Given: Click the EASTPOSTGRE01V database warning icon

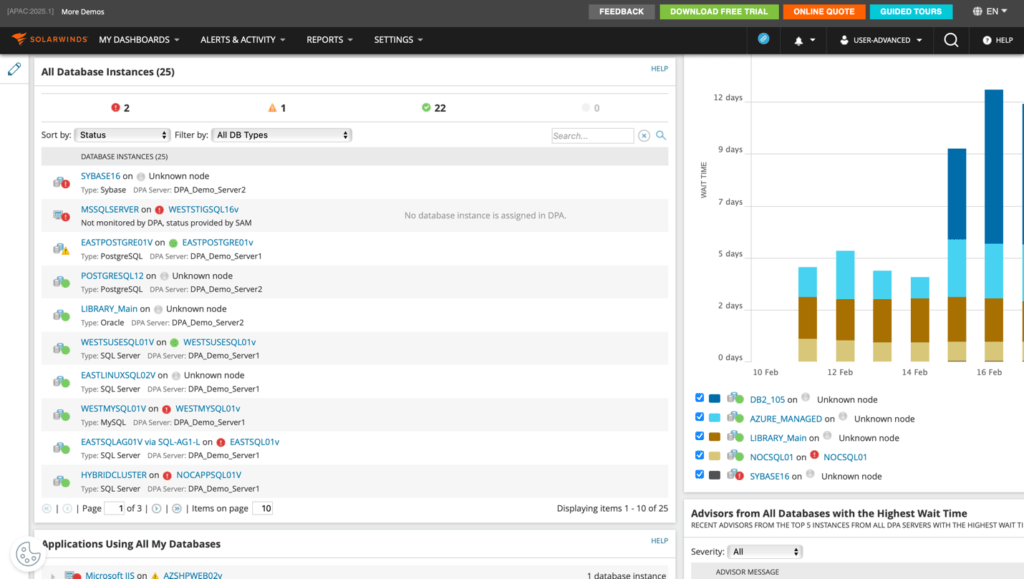Looking at the screenshot, I should click(x=61, y=249).
